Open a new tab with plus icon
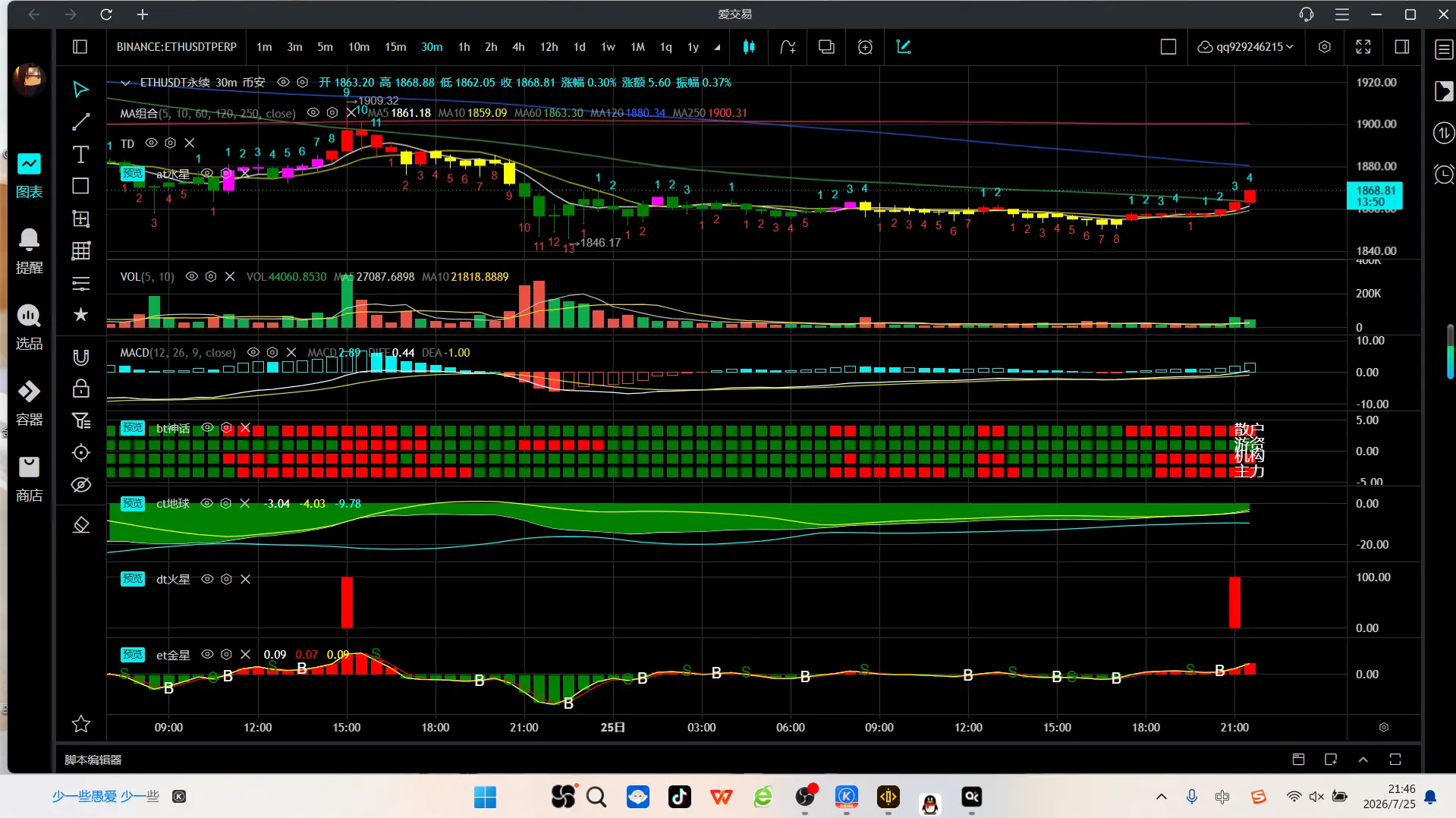The height and width of the screenshot is (818, 1456). (x=143, y=14)
